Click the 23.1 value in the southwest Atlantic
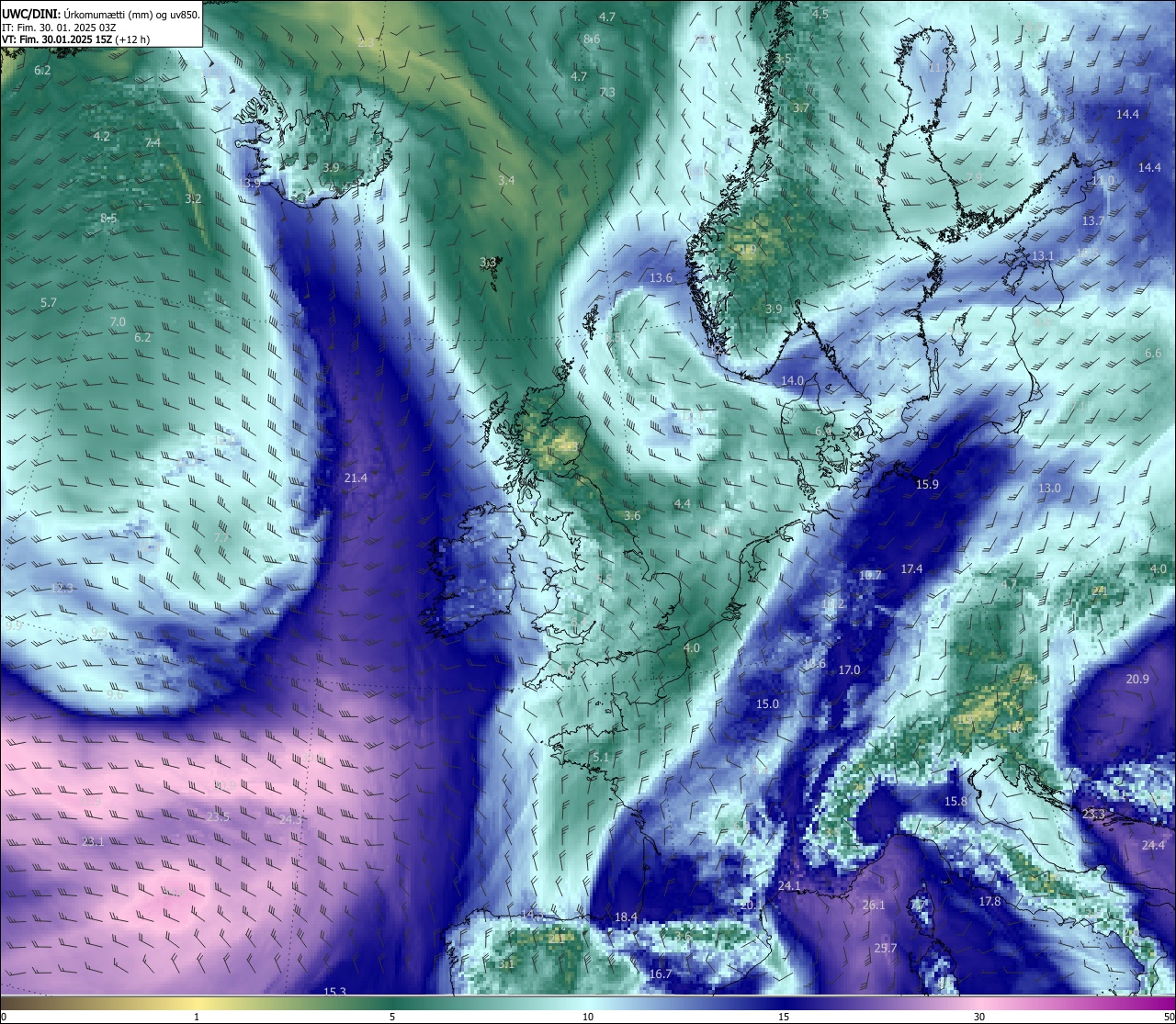 pyautogui.click(x=93, y=842)
